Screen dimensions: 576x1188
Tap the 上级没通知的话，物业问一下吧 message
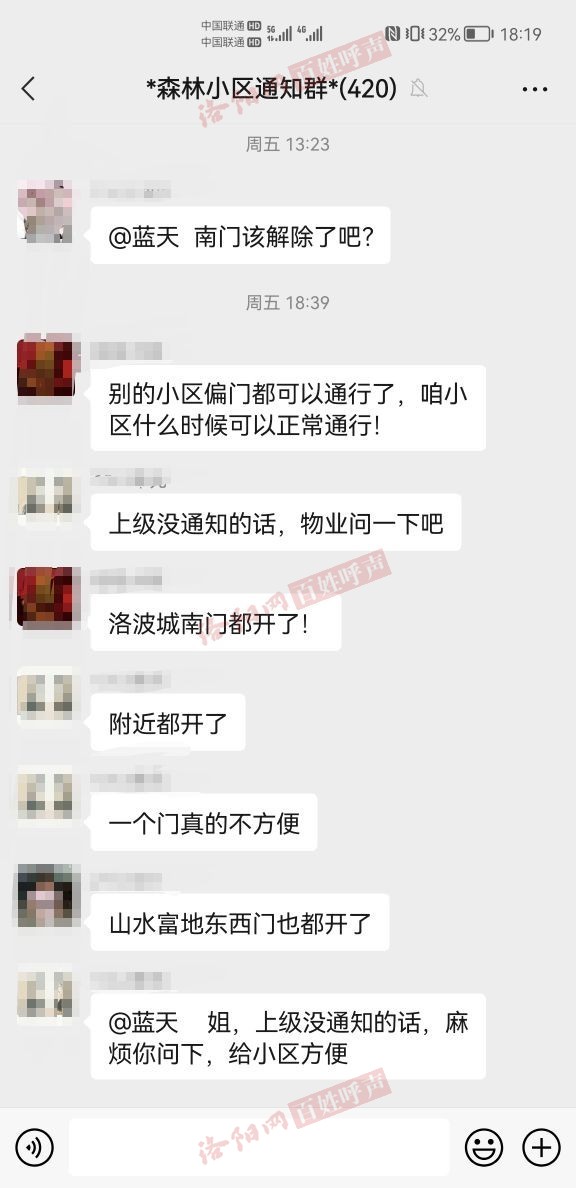pos(276,523)
